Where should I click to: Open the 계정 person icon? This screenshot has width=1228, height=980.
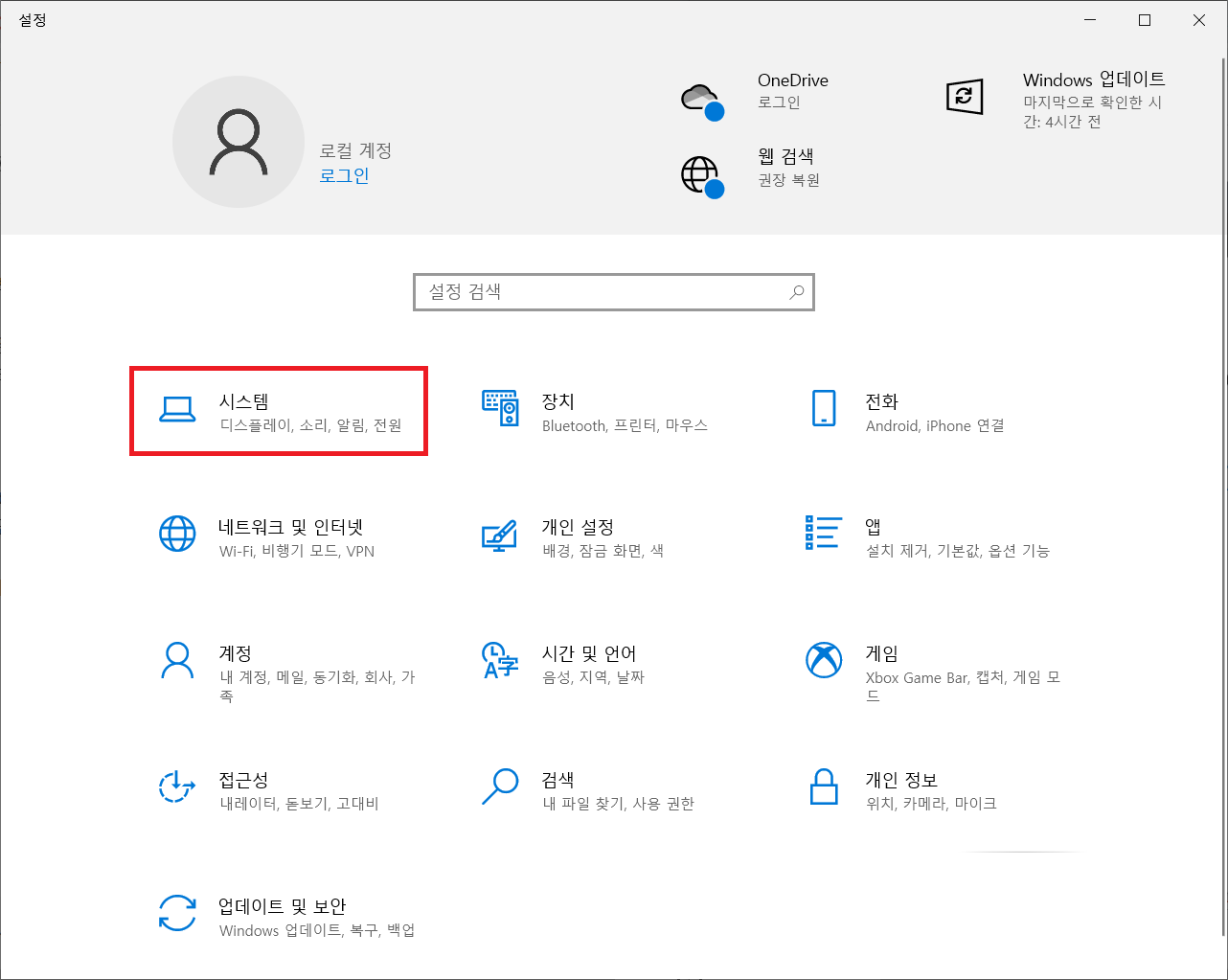(177, 660)
